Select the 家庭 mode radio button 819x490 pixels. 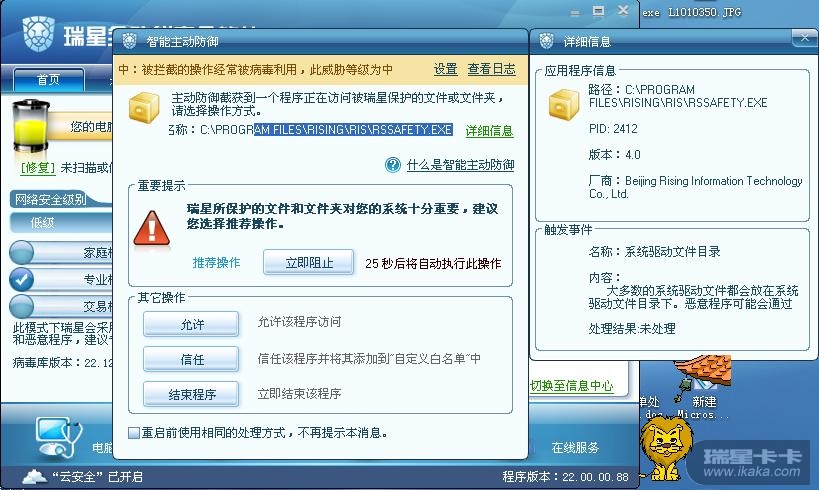click(21, 252)
